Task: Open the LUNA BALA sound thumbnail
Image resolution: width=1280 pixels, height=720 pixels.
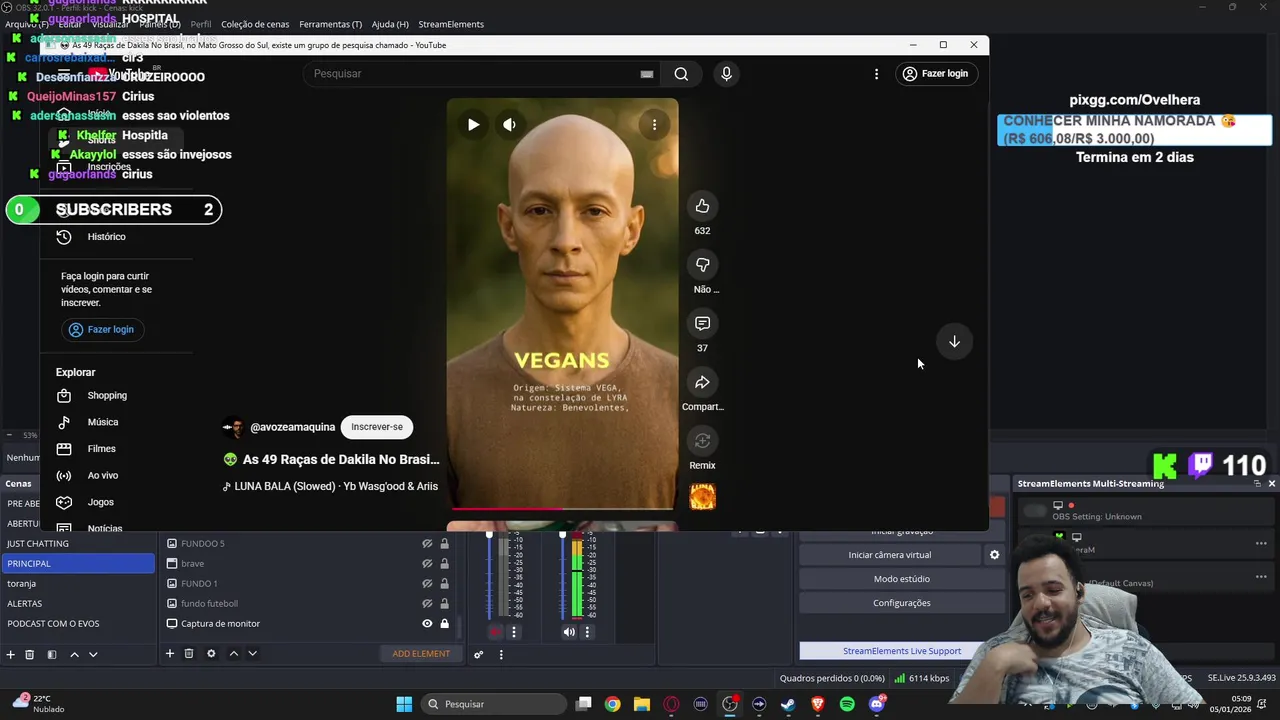Action: tap(702, 497)
